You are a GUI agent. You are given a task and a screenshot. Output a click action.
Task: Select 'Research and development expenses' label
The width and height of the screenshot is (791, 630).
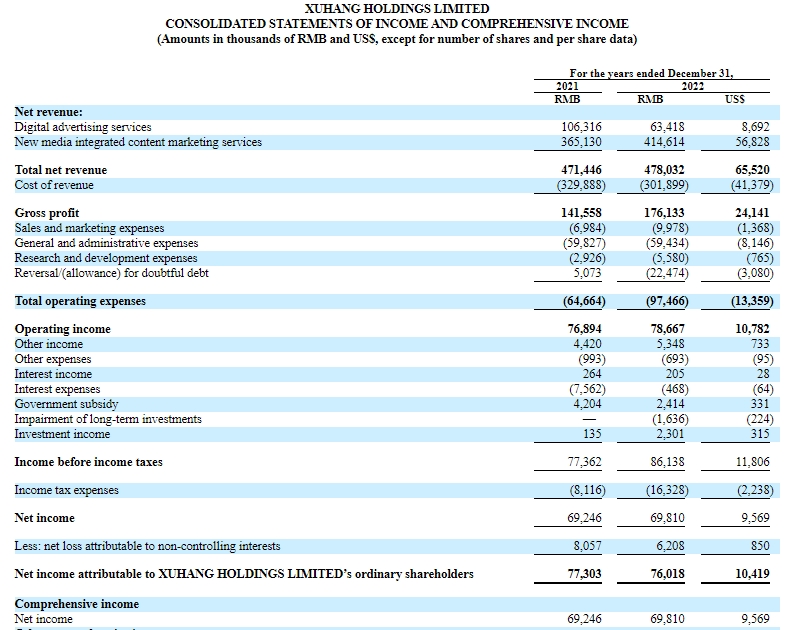click(x=106, y=258)
